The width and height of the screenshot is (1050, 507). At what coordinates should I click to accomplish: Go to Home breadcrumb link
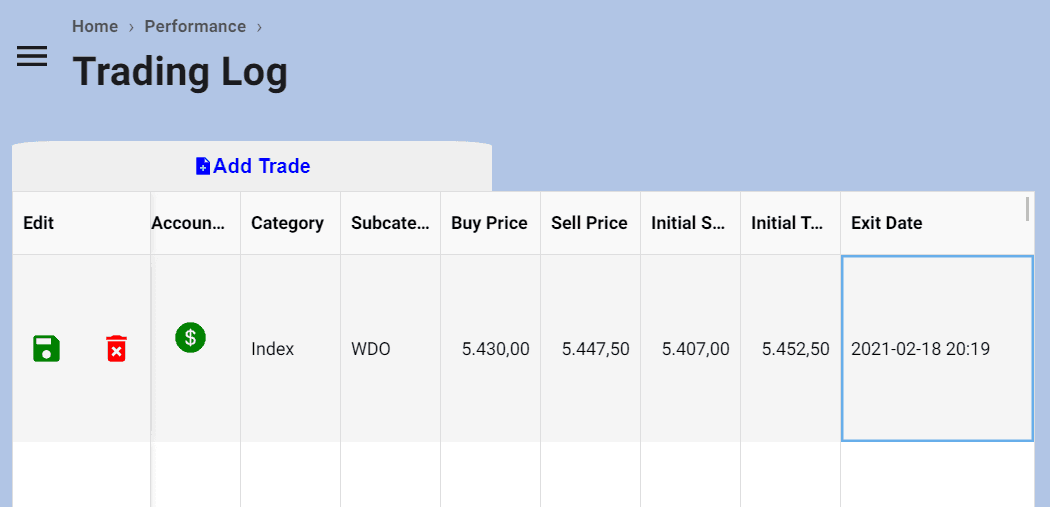[95, 26]
